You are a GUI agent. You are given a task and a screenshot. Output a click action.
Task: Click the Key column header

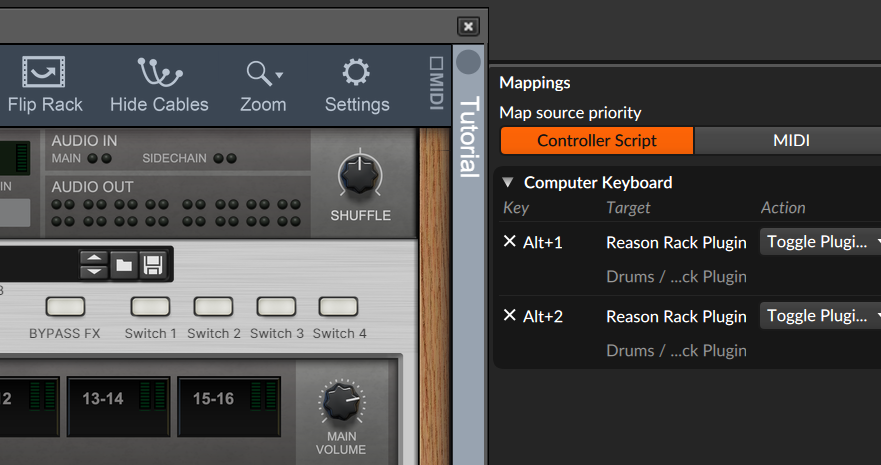(x=516, y=208)
